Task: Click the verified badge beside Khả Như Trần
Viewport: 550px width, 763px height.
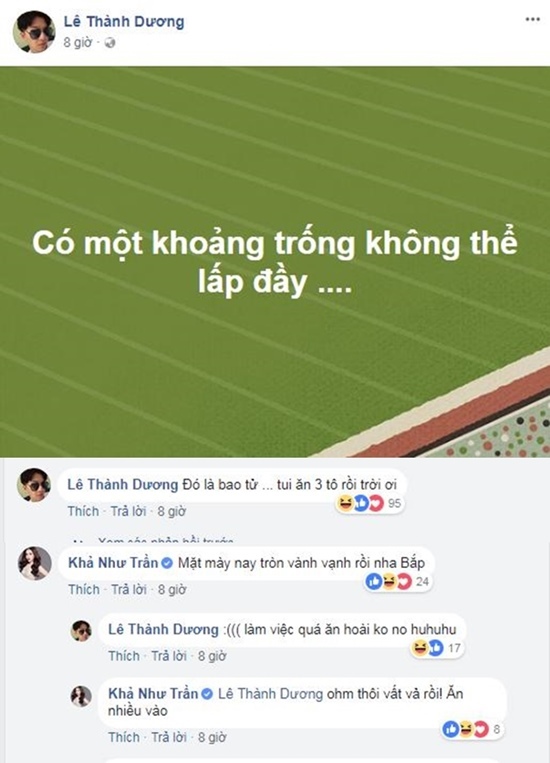Action: (x=167, y=563)
